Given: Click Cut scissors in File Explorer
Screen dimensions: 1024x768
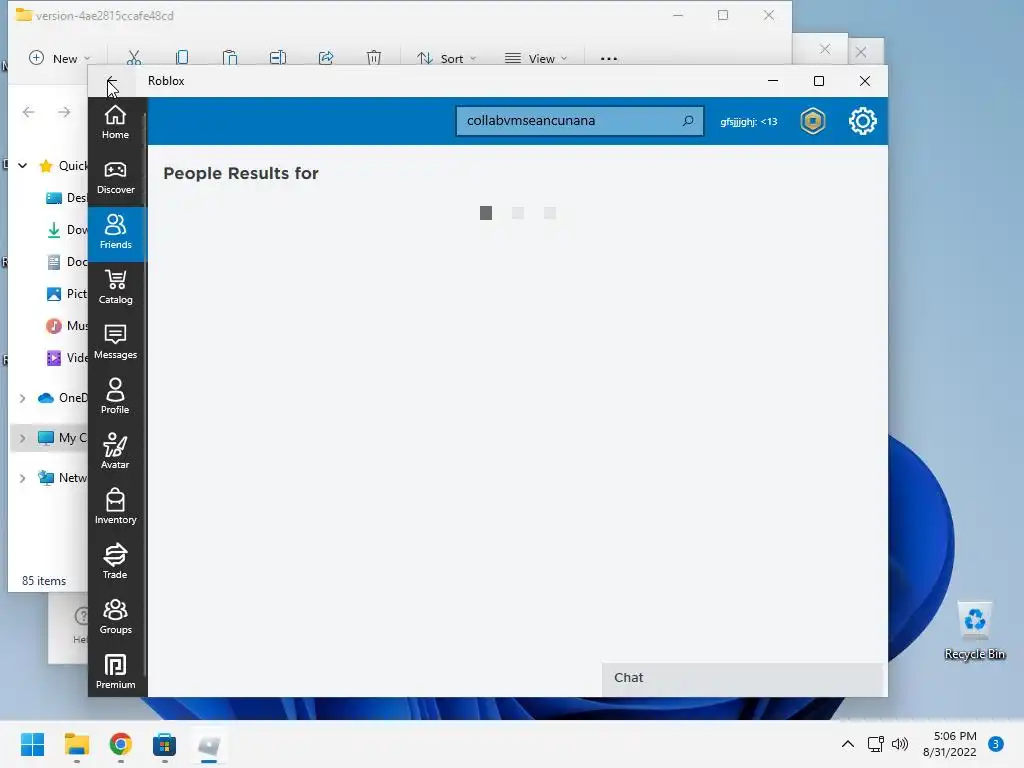Looking at the screenshot, I should click(x=134, y=58).
